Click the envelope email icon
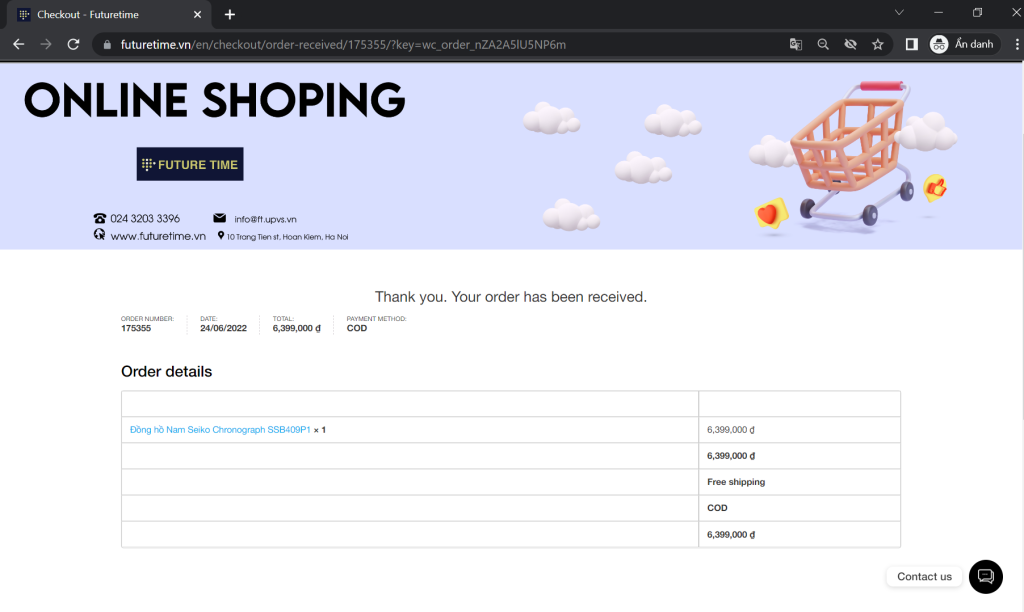 (x=219, y=218)
